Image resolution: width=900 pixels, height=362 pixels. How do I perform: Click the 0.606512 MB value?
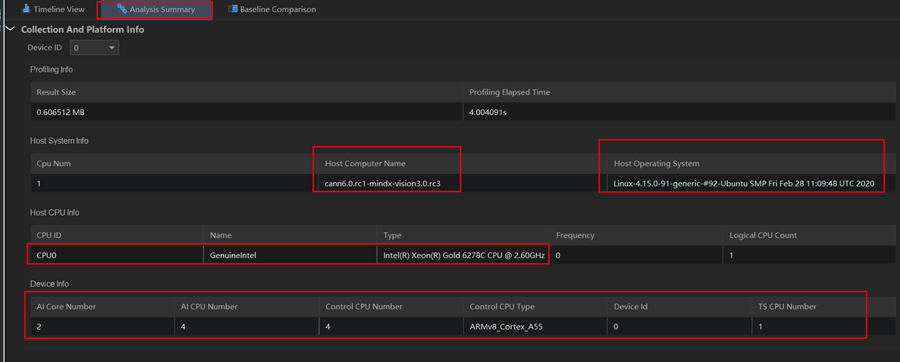pyautogui.click(x=60, y=112)
